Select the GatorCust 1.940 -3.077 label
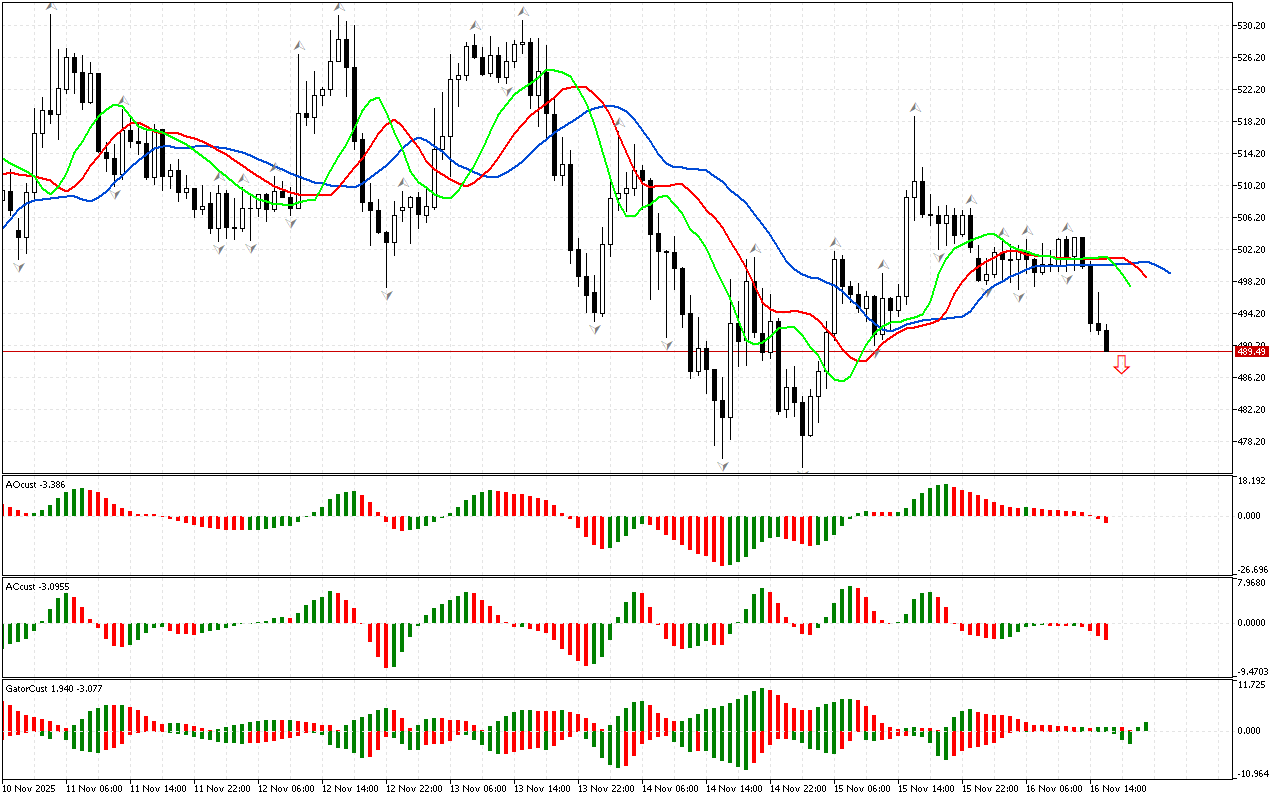Viewport: 1280px width, 800px height. coord(54,689)
